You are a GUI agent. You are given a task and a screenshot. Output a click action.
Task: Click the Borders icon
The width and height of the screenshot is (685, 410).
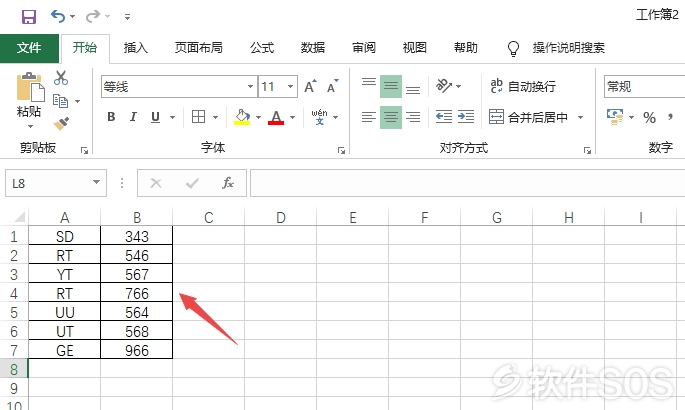coord(198,117)
